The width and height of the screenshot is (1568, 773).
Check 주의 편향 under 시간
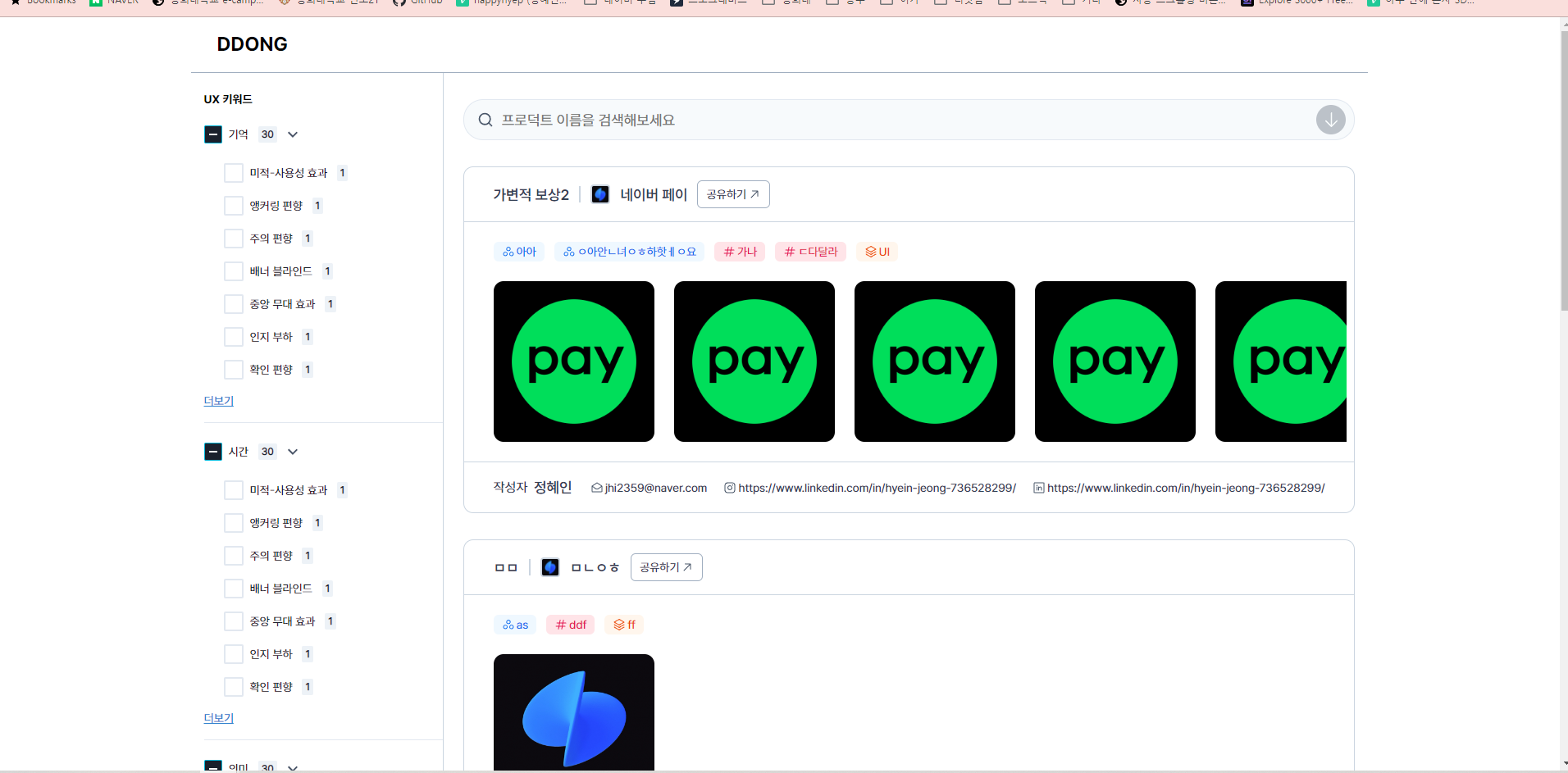coord(234,556)
